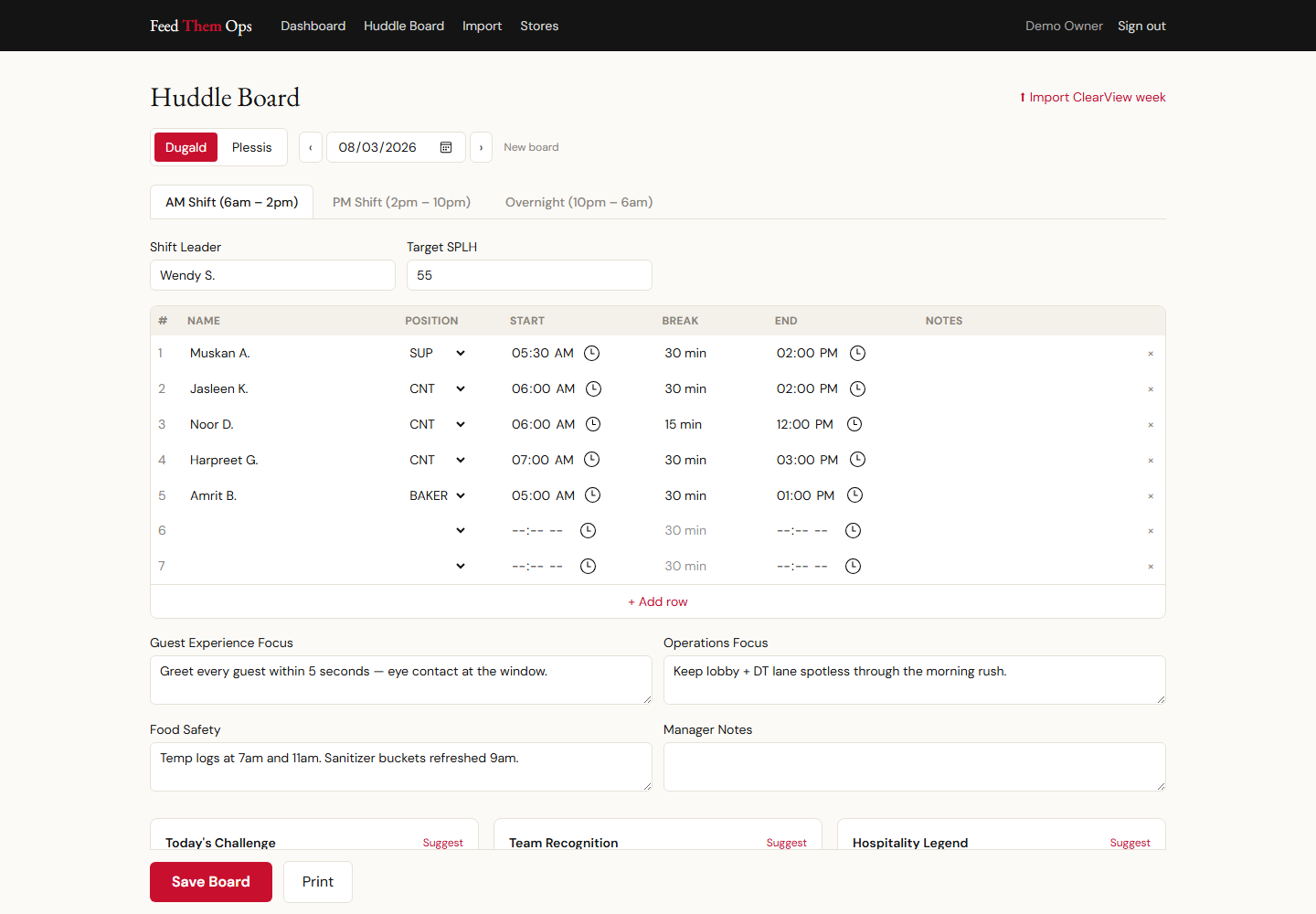Open position dropdown for Jasleen K.
1316x914 pixels.
[437, 388]
